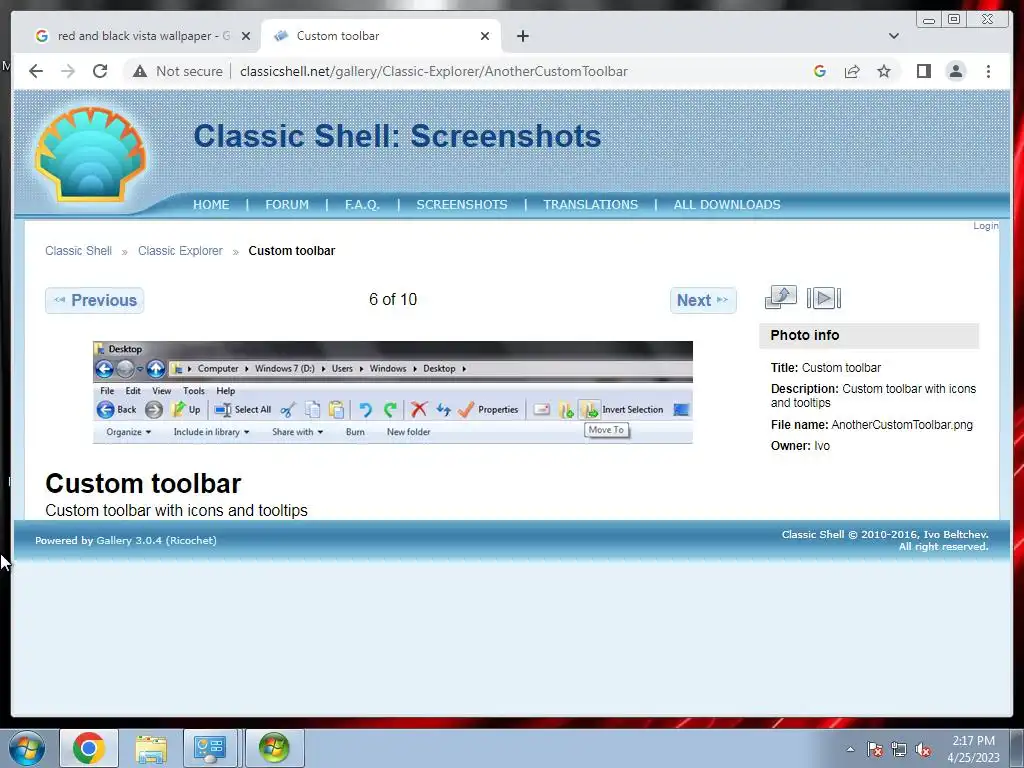This screenshot has width=1024, height=768.
Task: Click file name AnotherCustomToolbar.png
Action: coord(902,425)
